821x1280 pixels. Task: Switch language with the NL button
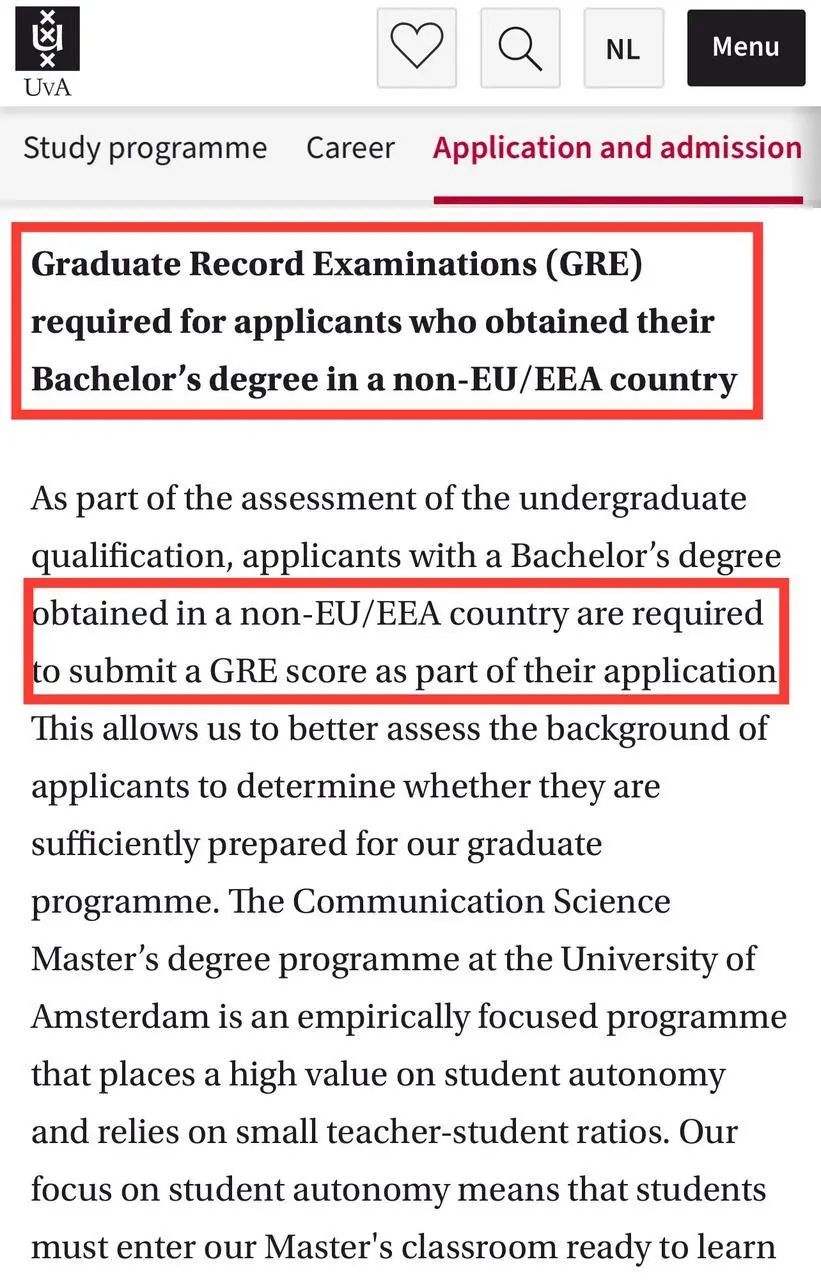point(623,48)
